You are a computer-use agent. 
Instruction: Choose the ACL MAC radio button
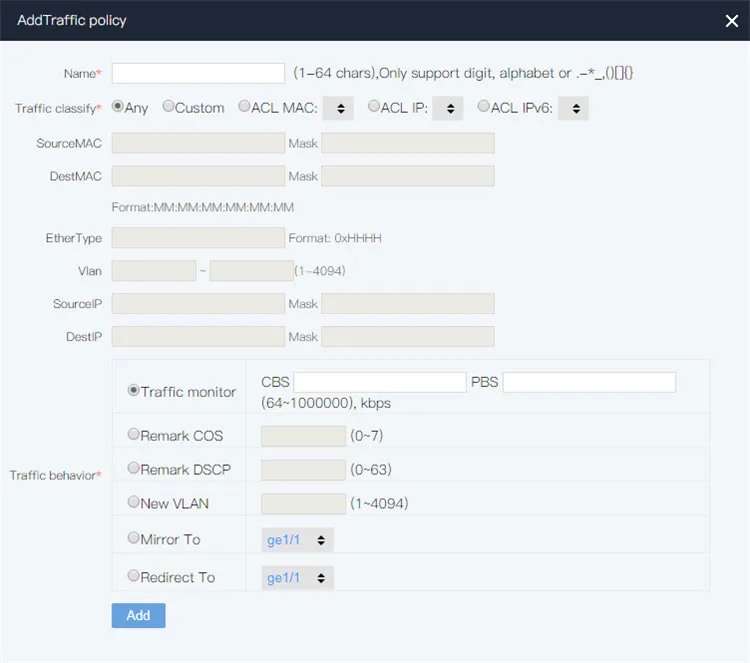[244, 107]
